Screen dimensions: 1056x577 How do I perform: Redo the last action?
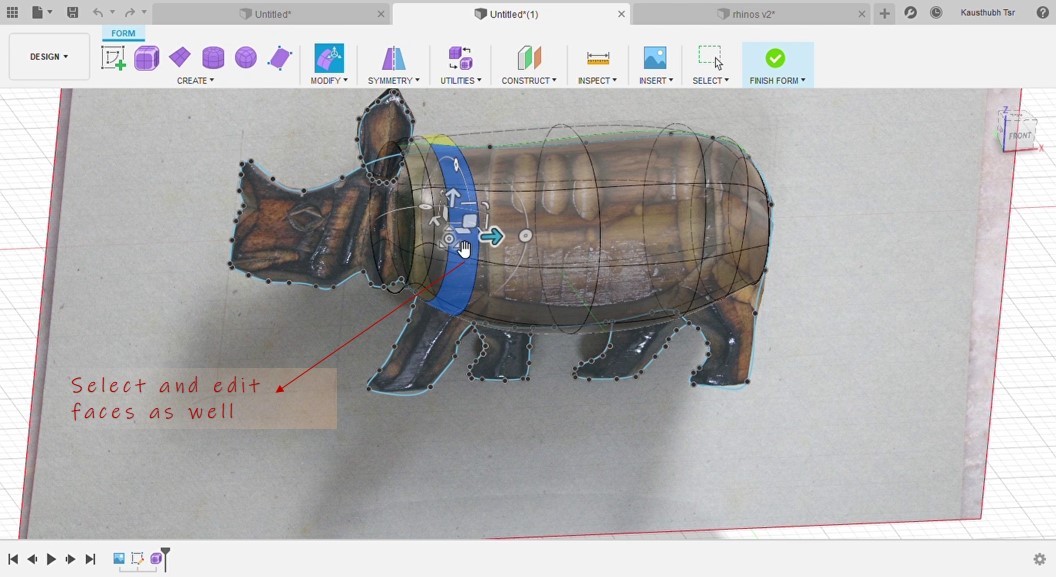(130, 12)
